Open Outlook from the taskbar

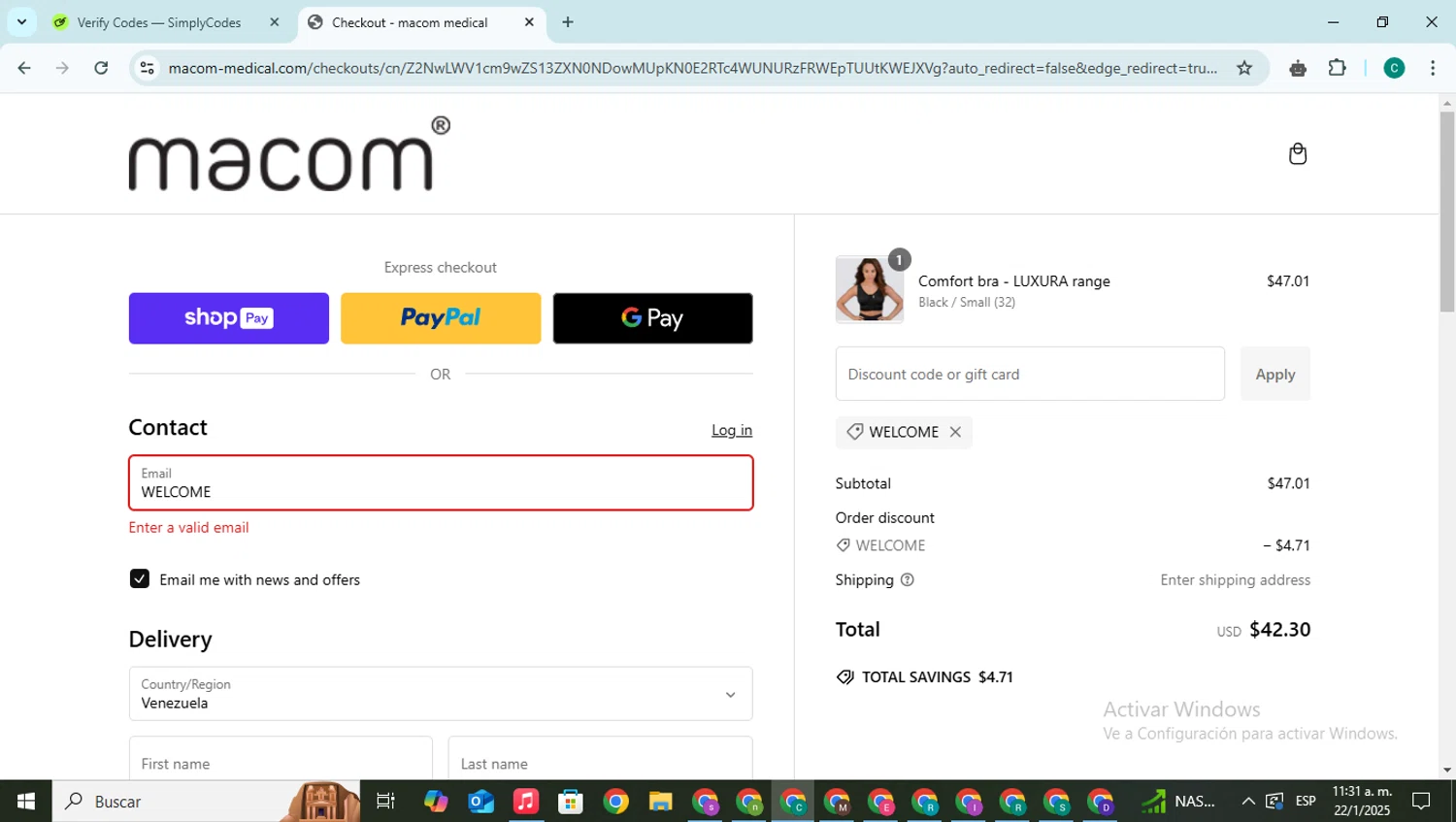481,802
